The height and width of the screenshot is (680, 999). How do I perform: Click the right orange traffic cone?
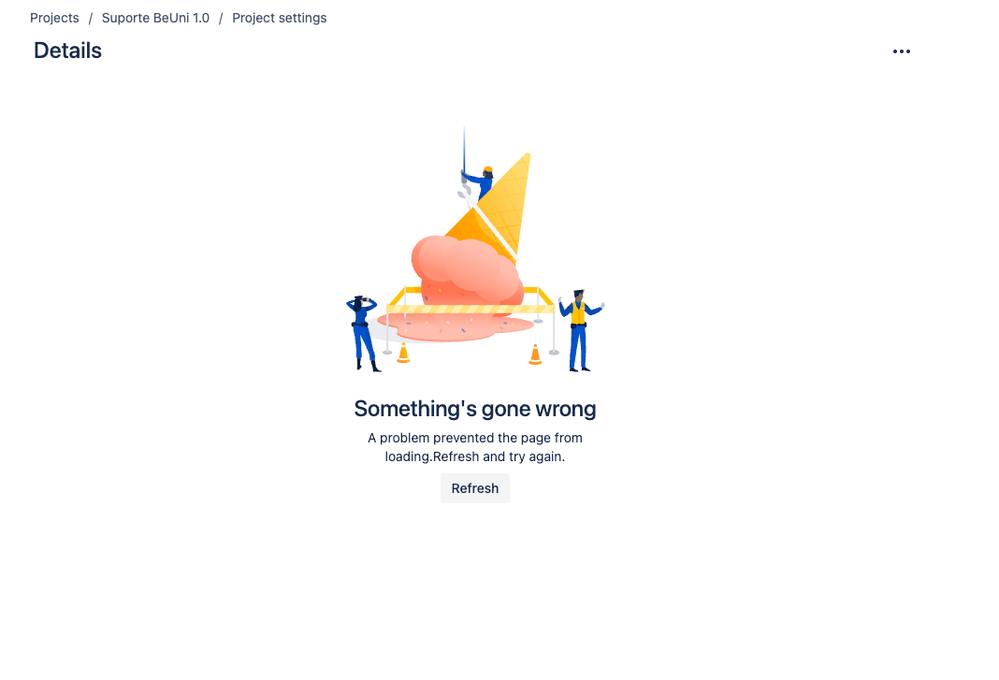click(x=535, y=354)
